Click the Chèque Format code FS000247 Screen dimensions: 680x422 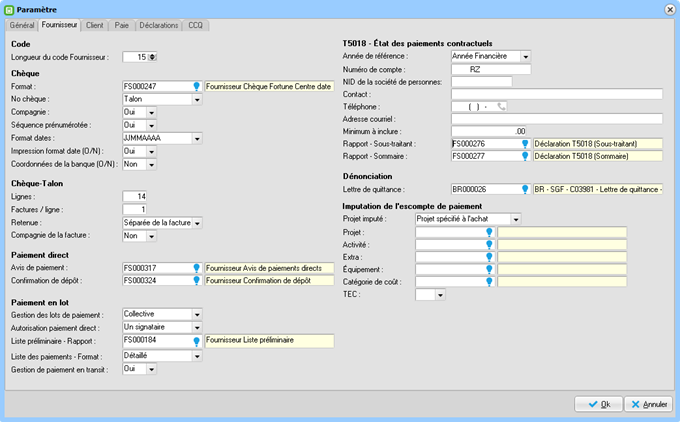pos(140,87)
